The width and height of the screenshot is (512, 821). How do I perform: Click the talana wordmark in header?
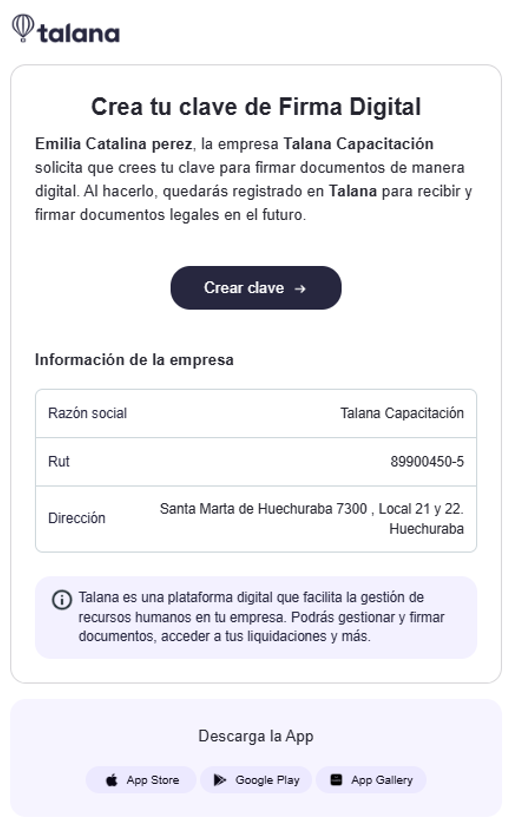coord(79,33)
